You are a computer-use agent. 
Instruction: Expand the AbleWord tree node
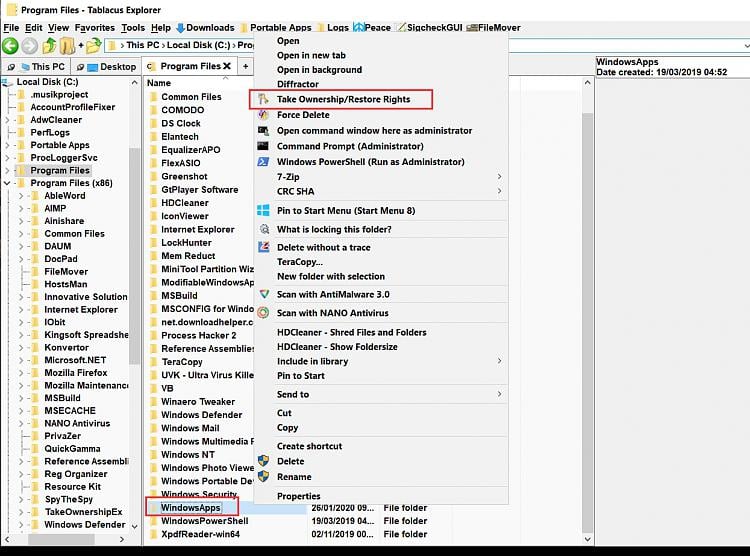coord(21,196)
